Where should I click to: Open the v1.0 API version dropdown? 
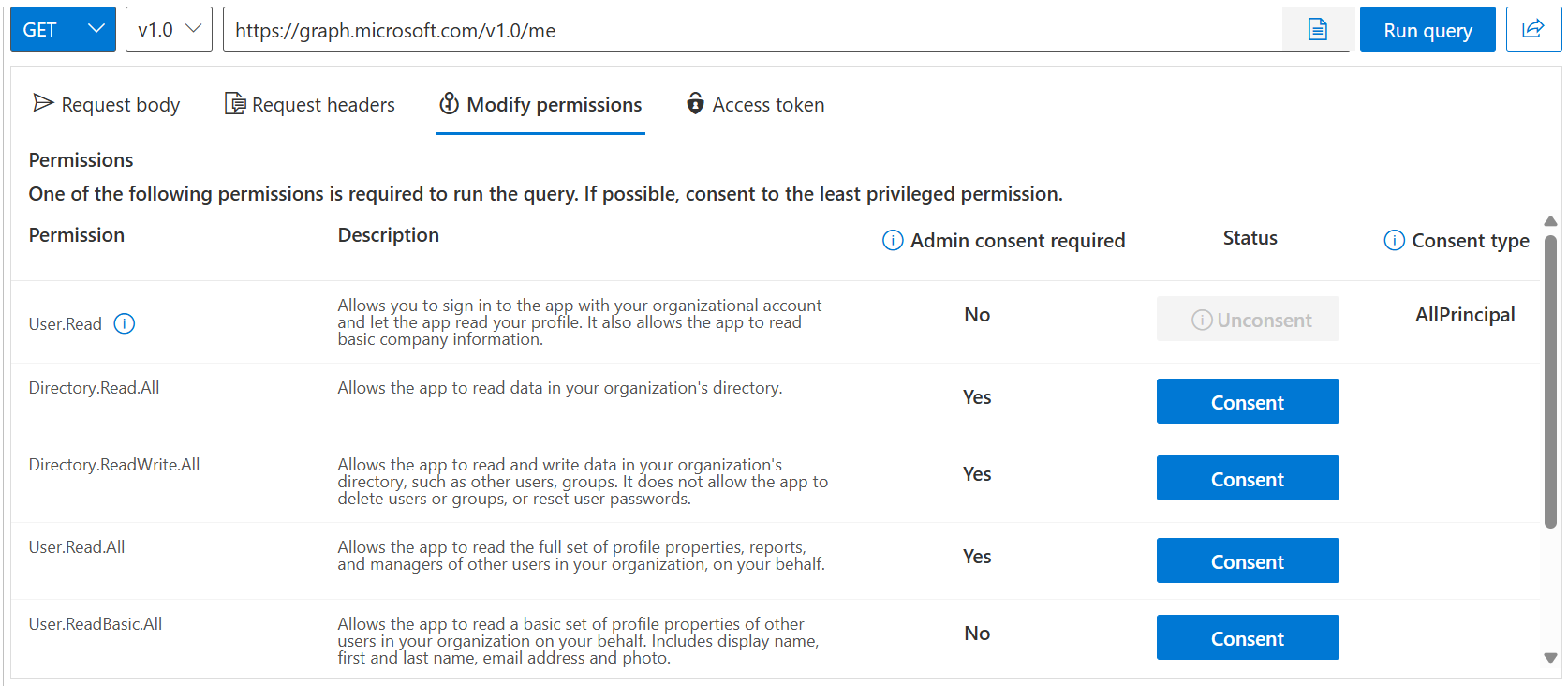pyautogui.click(x=169, y=29)
